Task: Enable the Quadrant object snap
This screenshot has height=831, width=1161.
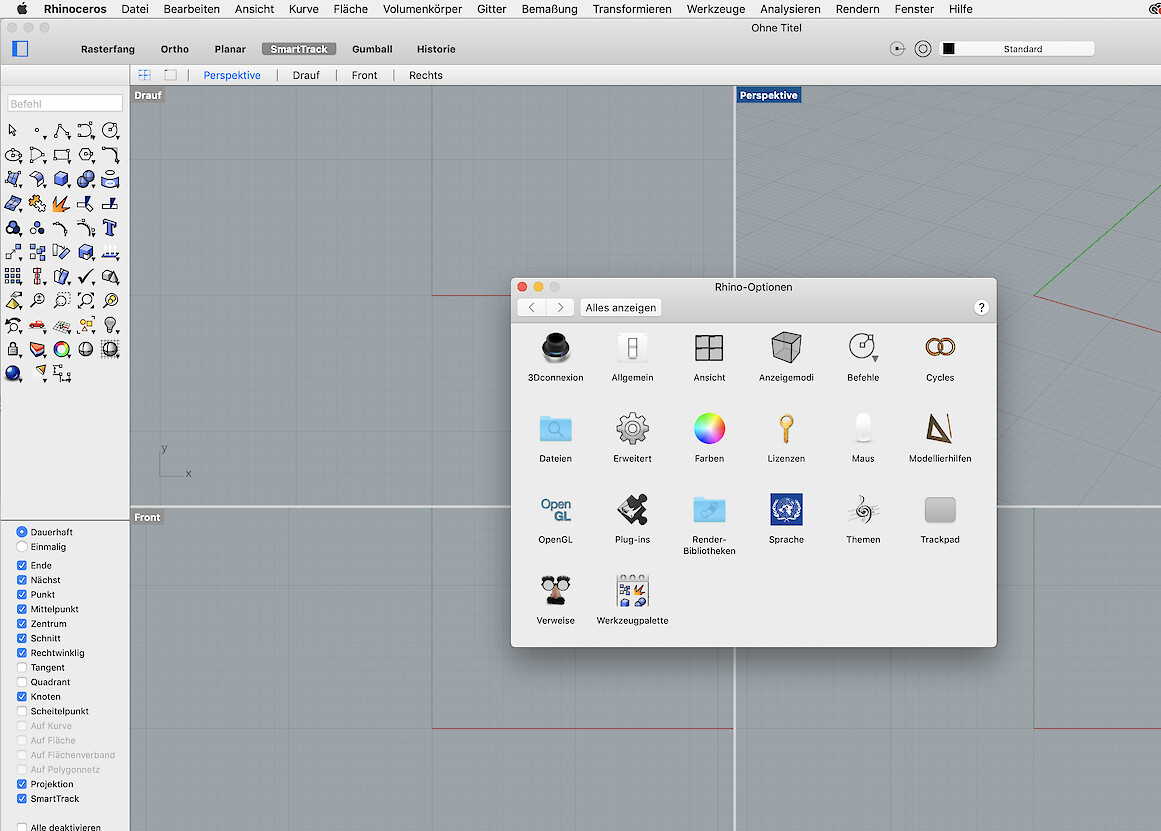Action: (21, 682)
